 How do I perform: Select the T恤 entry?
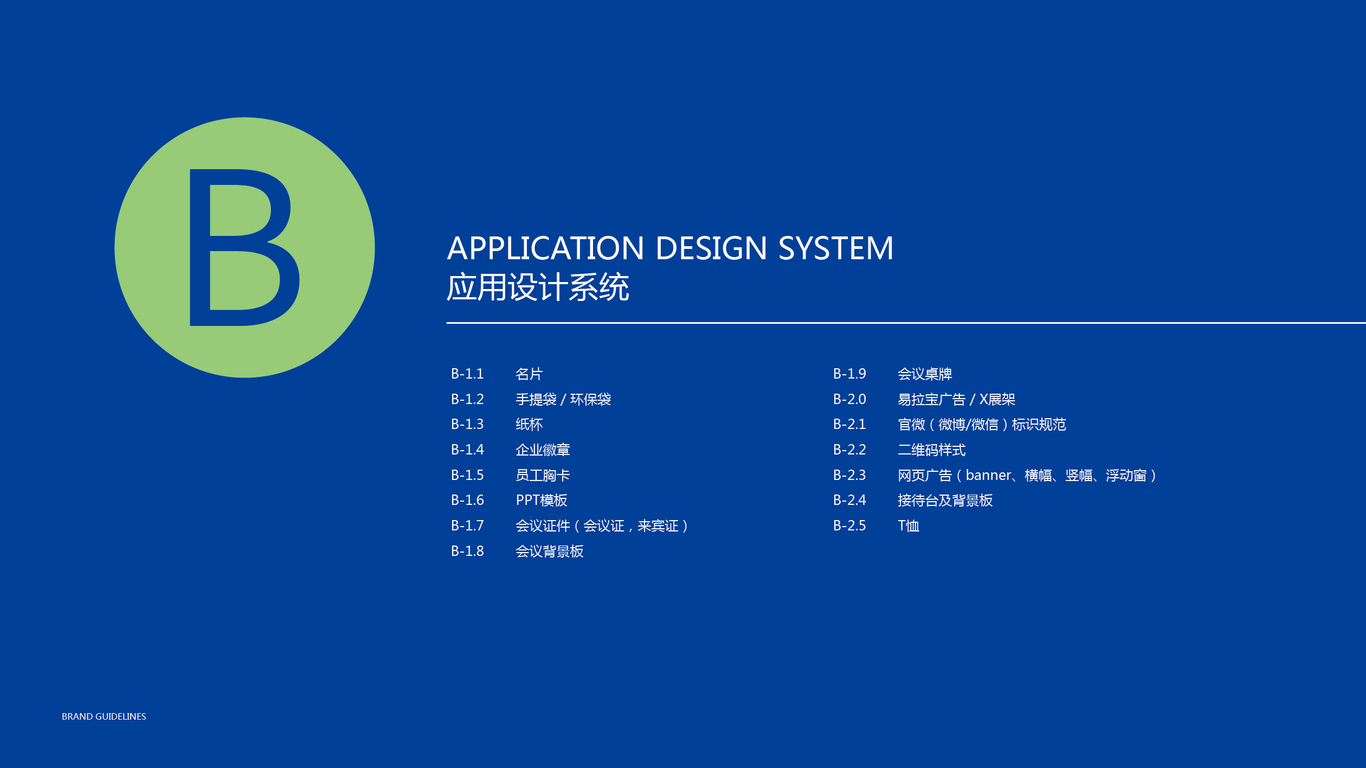[908, 525]
